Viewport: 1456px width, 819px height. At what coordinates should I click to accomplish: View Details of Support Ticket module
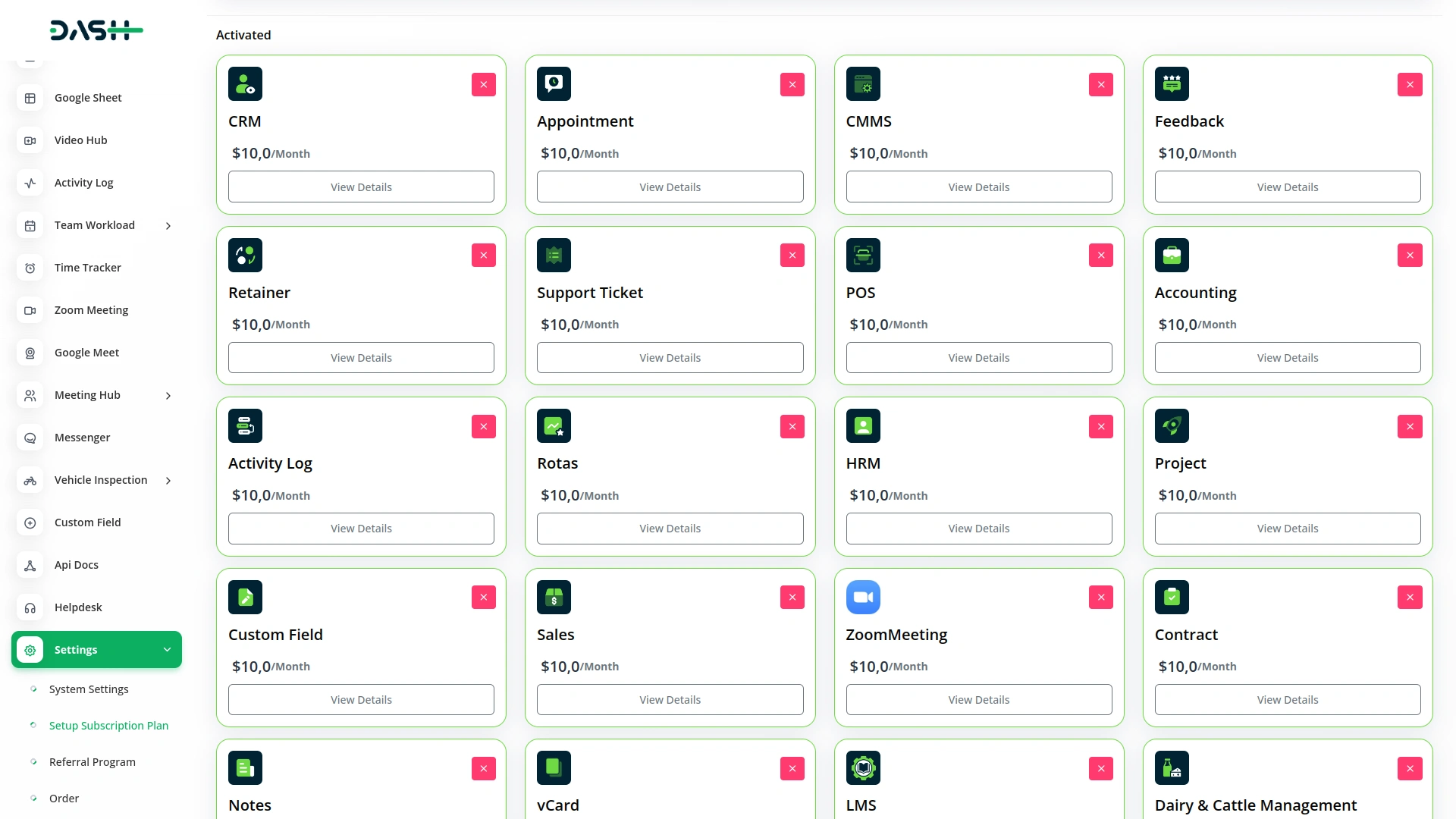(670, 358)
